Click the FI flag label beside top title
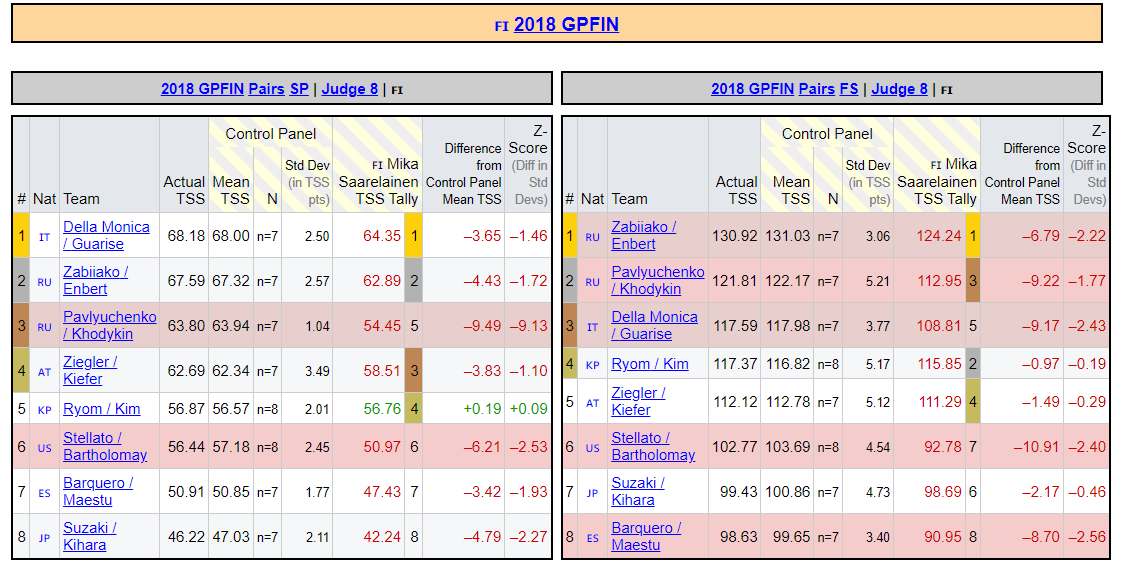This screenshot has height=577, width=1140. pos(501,27)
